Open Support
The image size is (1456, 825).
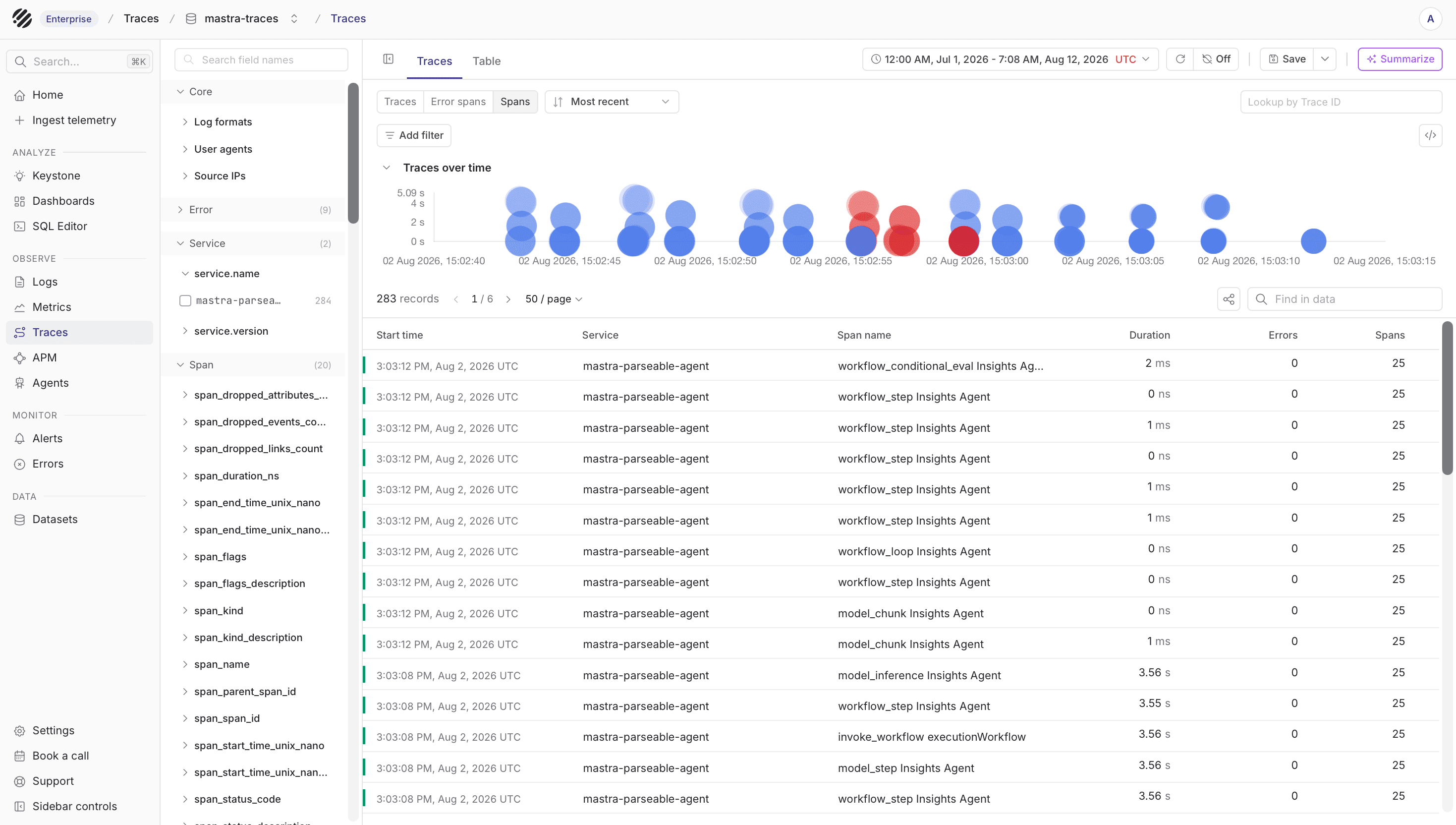pos(79,781)
